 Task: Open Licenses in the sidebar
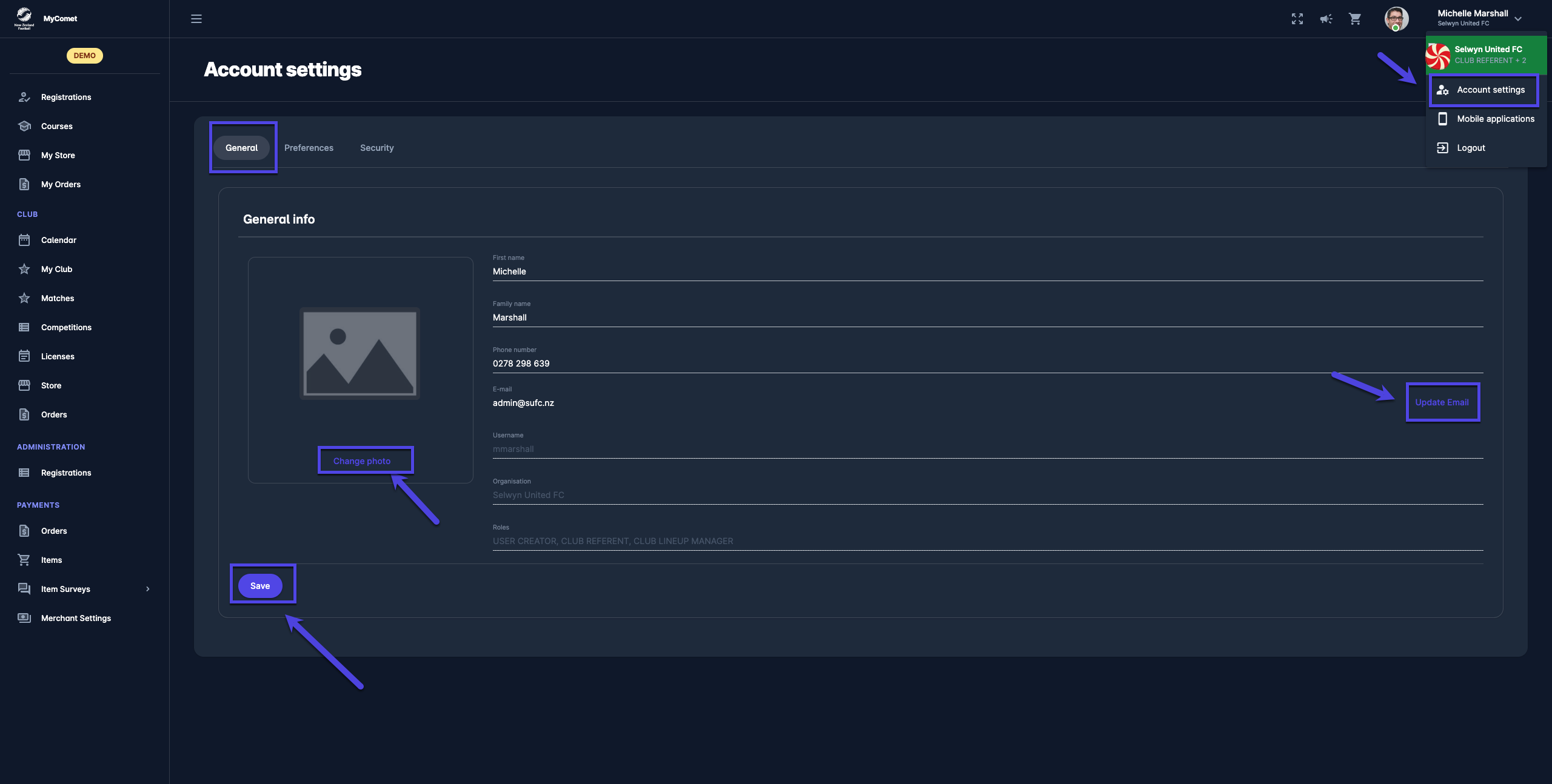click(58, 356)
